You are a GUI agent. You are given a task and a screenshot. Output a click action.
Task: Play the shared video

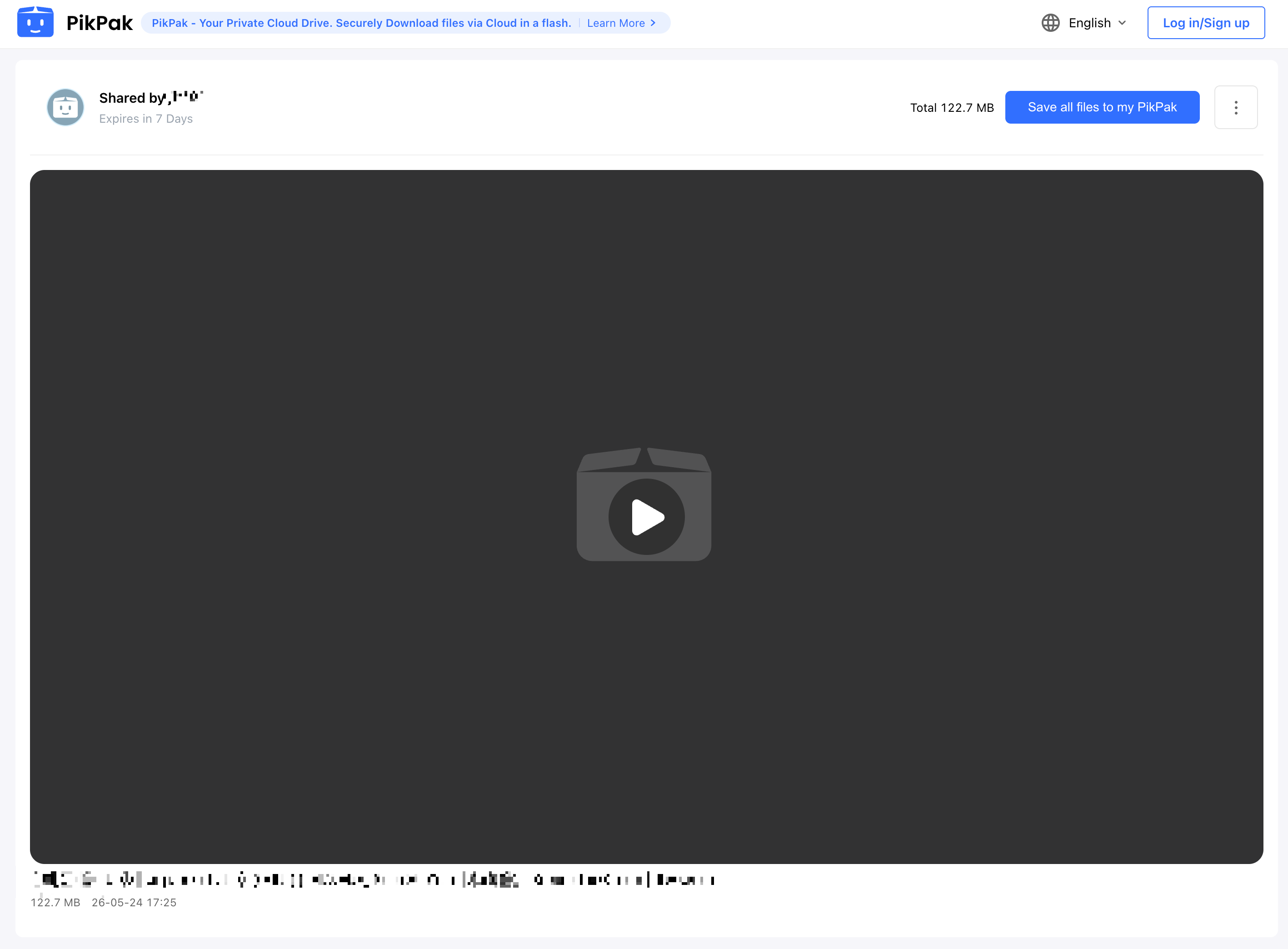click(646, 516)
